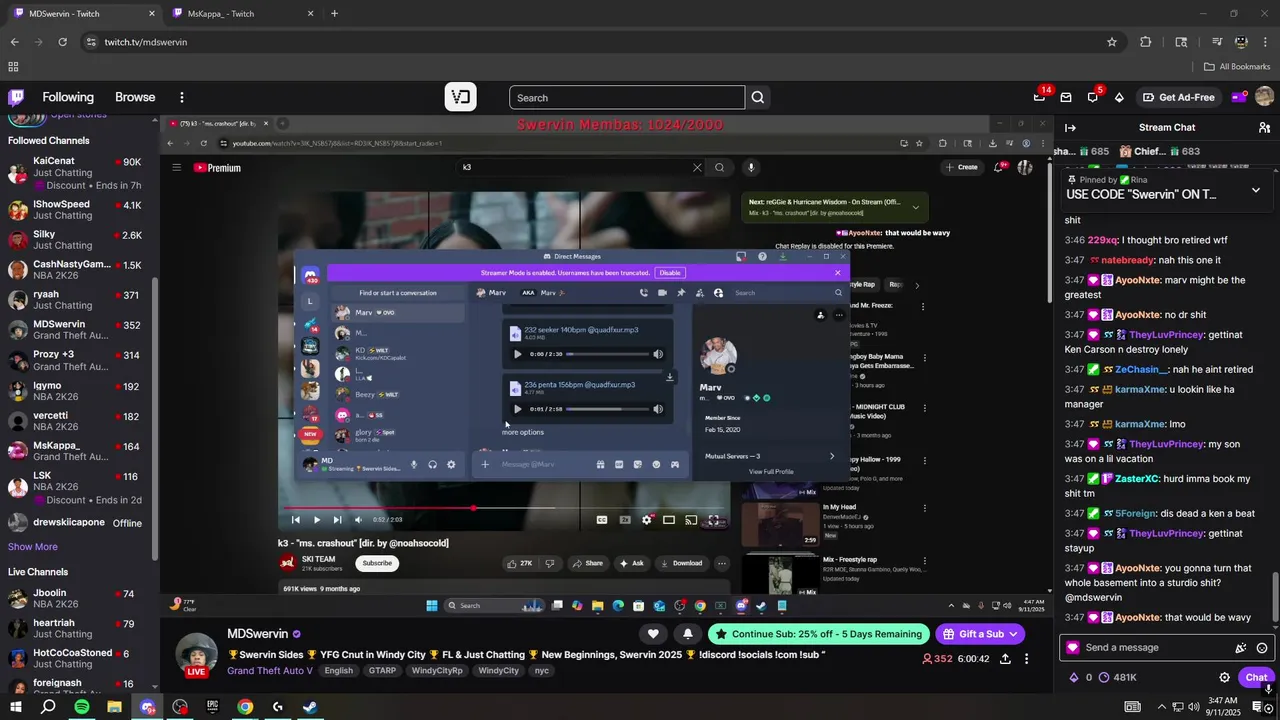Select the nyc tag
Image resolution: width=1280 pixels, height=720 pixels.
pos(542,670)
